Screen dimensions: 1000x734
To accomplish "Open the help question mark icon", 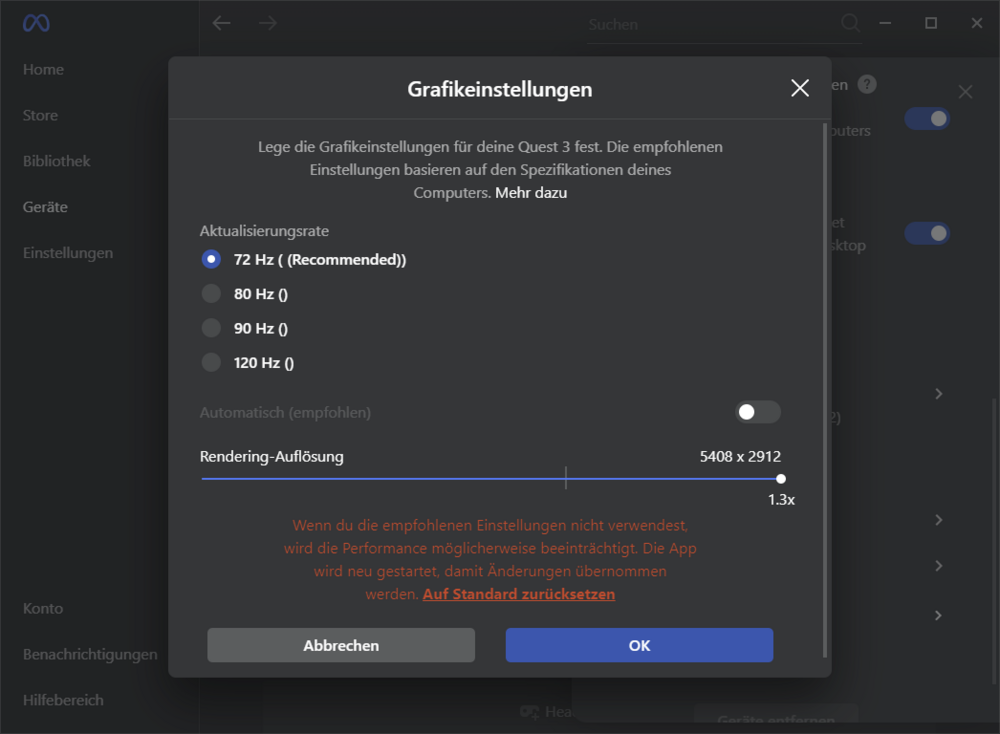I will pyautogui.click(x=867, y=84).
